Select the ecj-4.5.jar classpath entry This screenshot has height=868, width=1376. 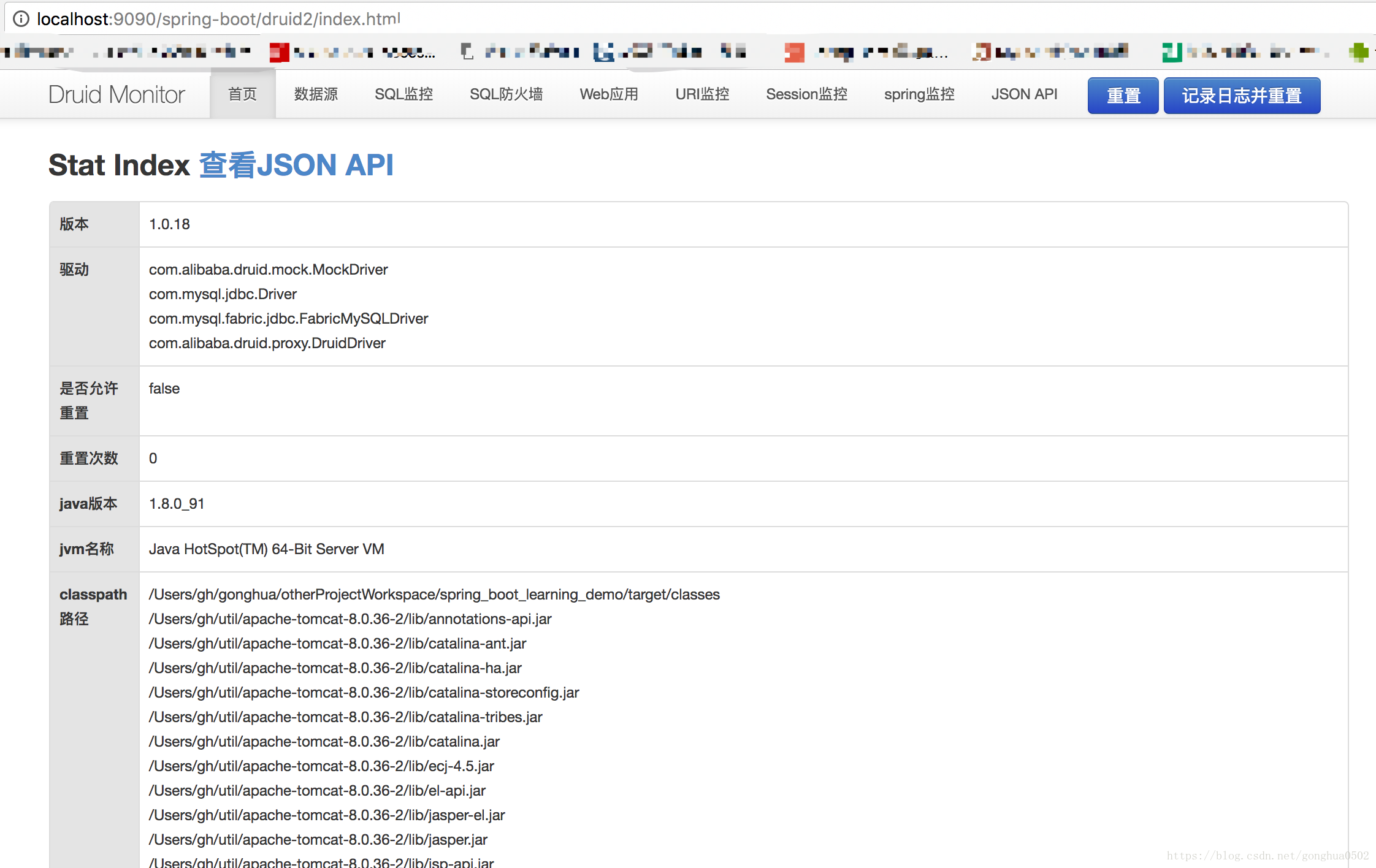point(321,766)
